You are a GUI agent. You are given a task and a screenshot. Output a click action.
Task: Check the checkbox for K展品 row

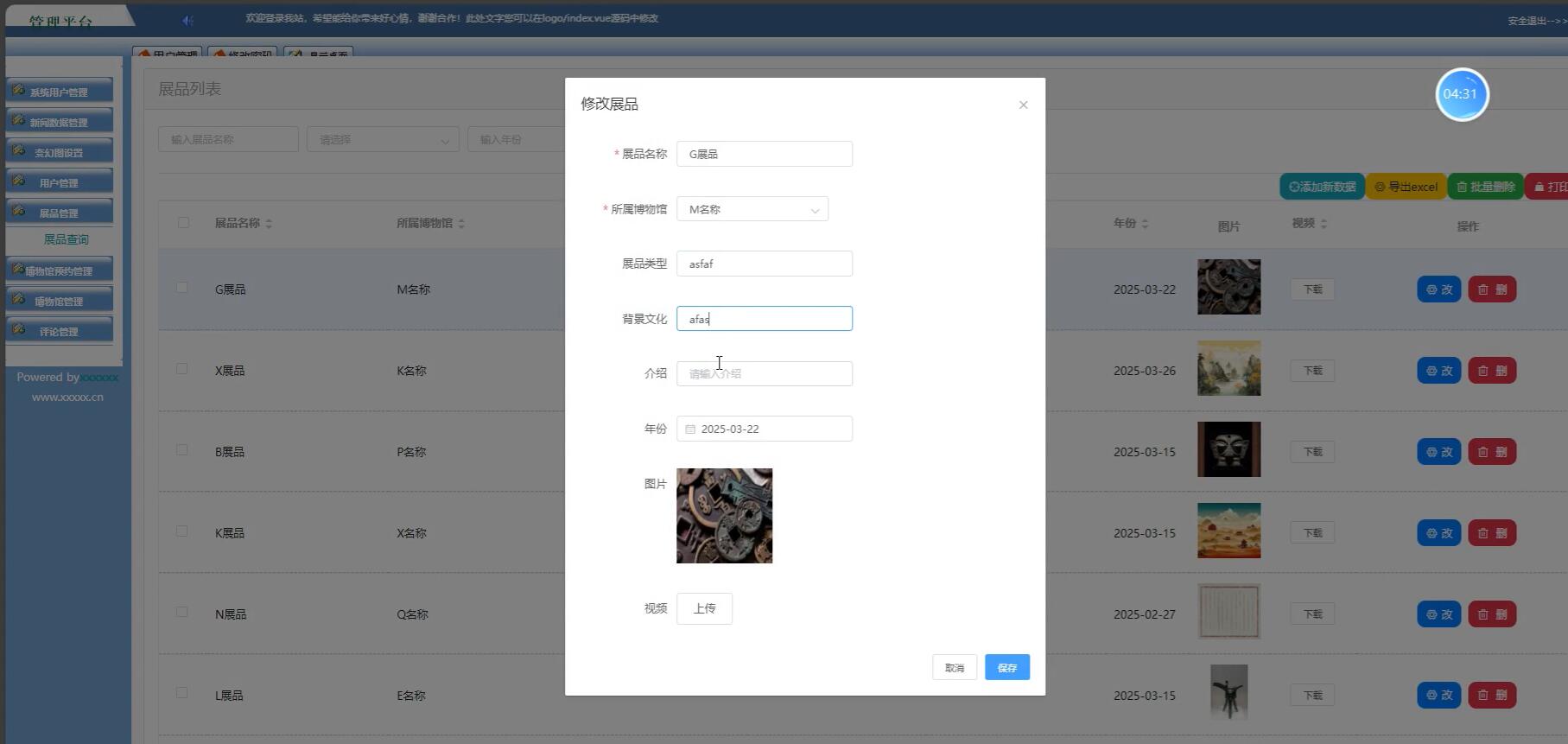182,531
